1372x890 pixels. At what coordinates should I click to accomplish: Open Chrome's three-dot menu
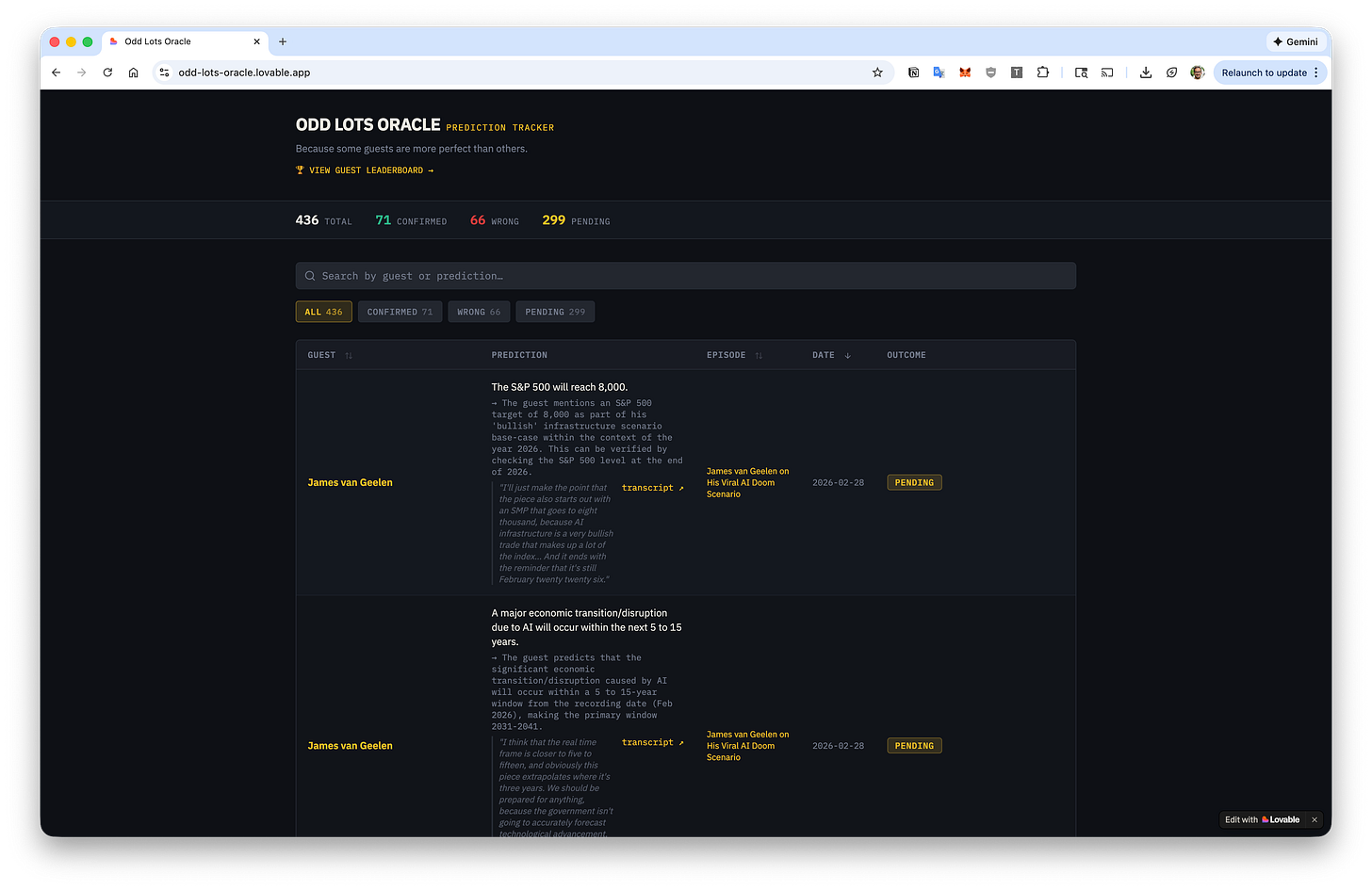point(1316,73)
